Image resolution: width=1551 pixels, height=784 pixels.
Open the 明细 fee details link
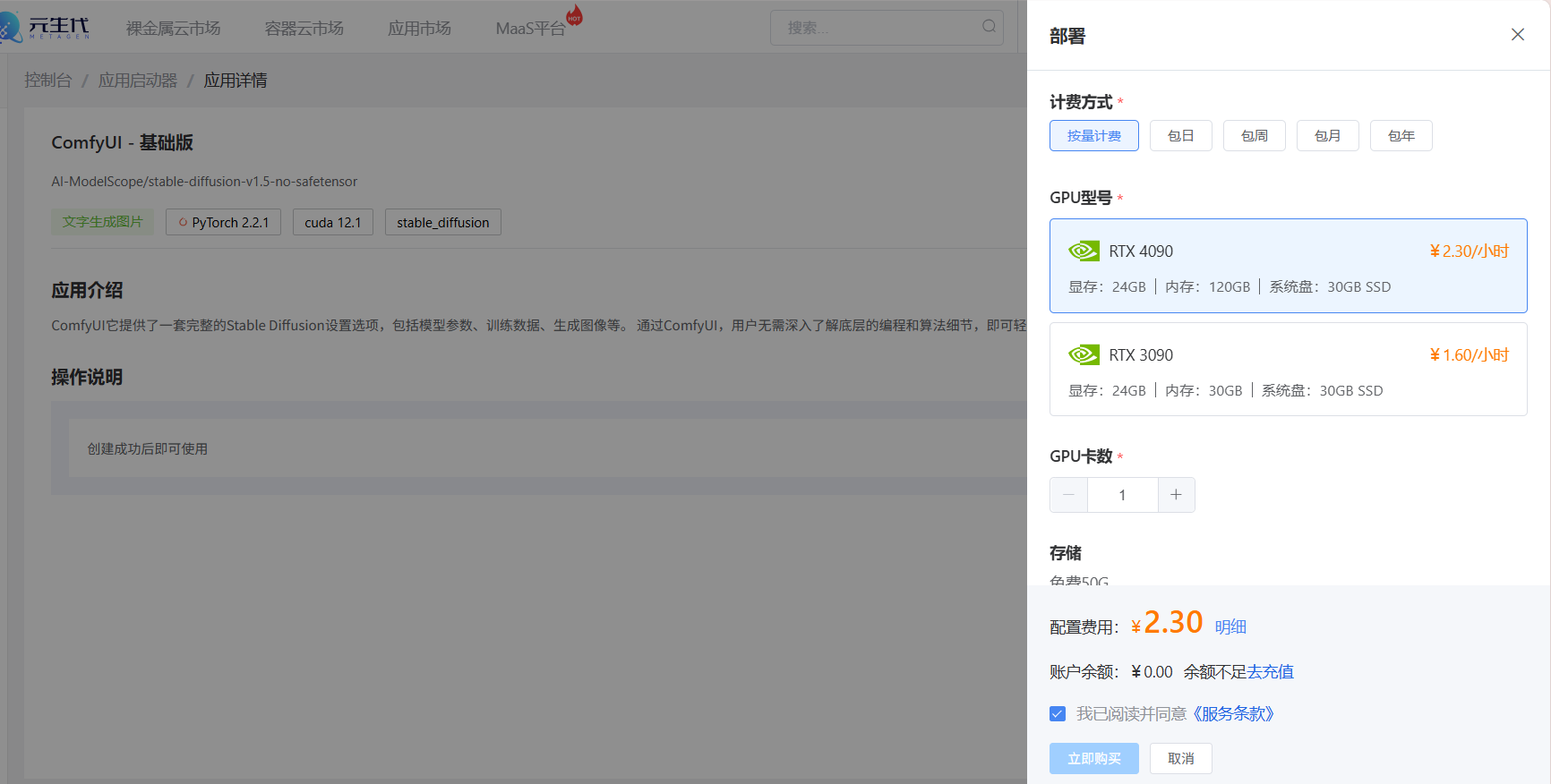1230,627
